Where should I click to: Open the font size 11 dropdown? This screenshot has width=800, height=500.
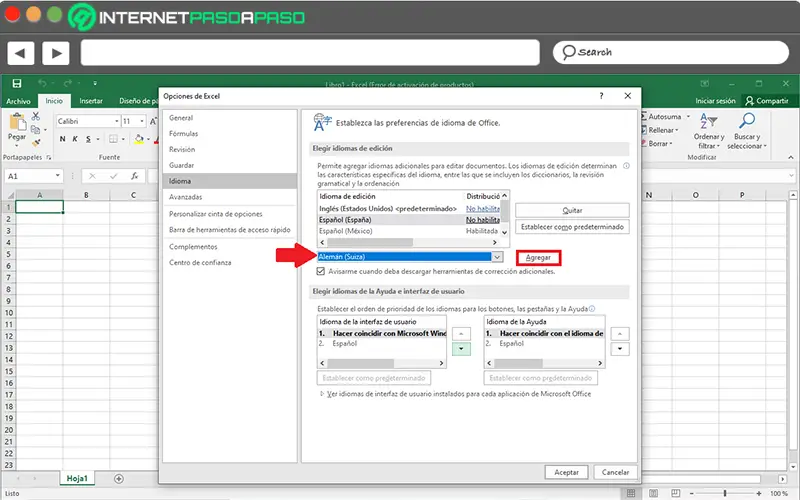point(141,121)
